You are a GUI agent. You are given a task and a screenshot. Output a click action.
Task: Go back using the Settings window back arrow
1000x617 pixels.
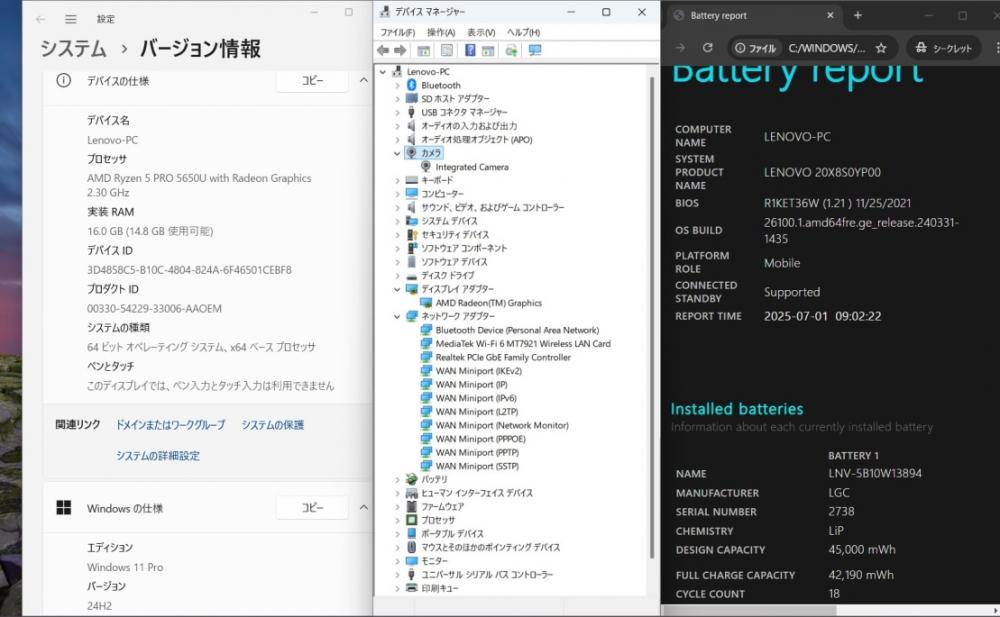41,19
